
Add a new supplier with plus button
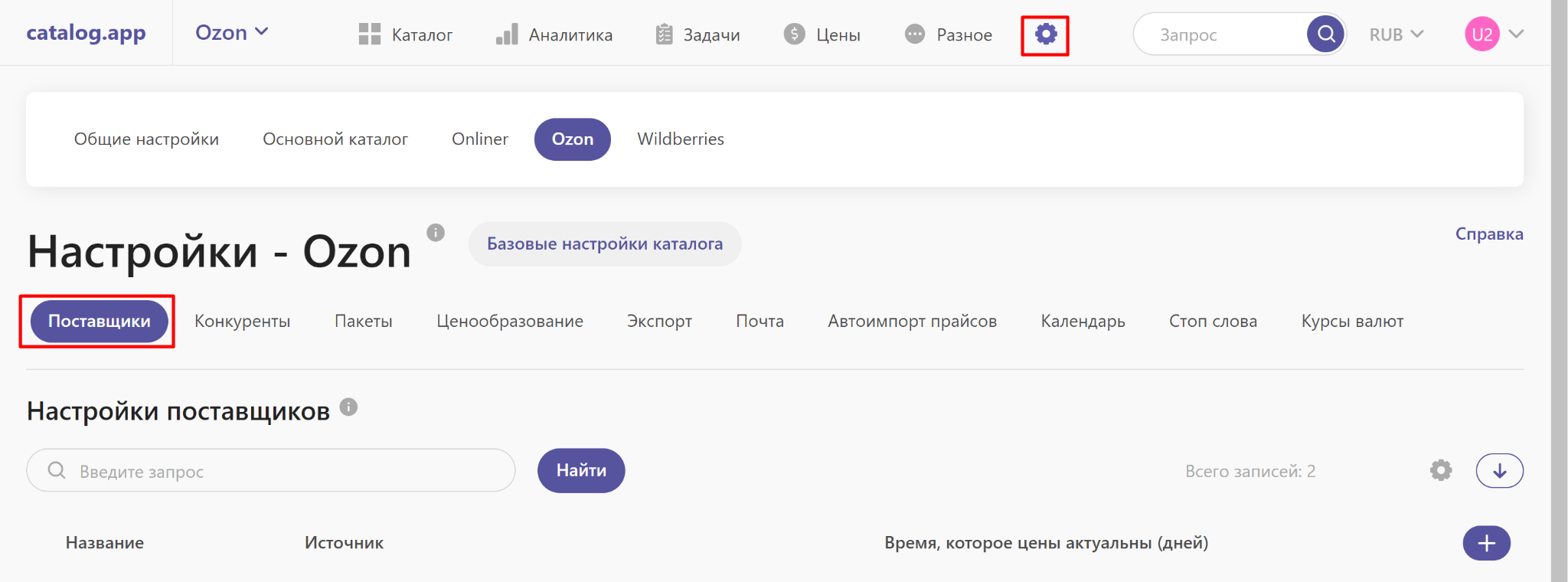click(1486, 543)
